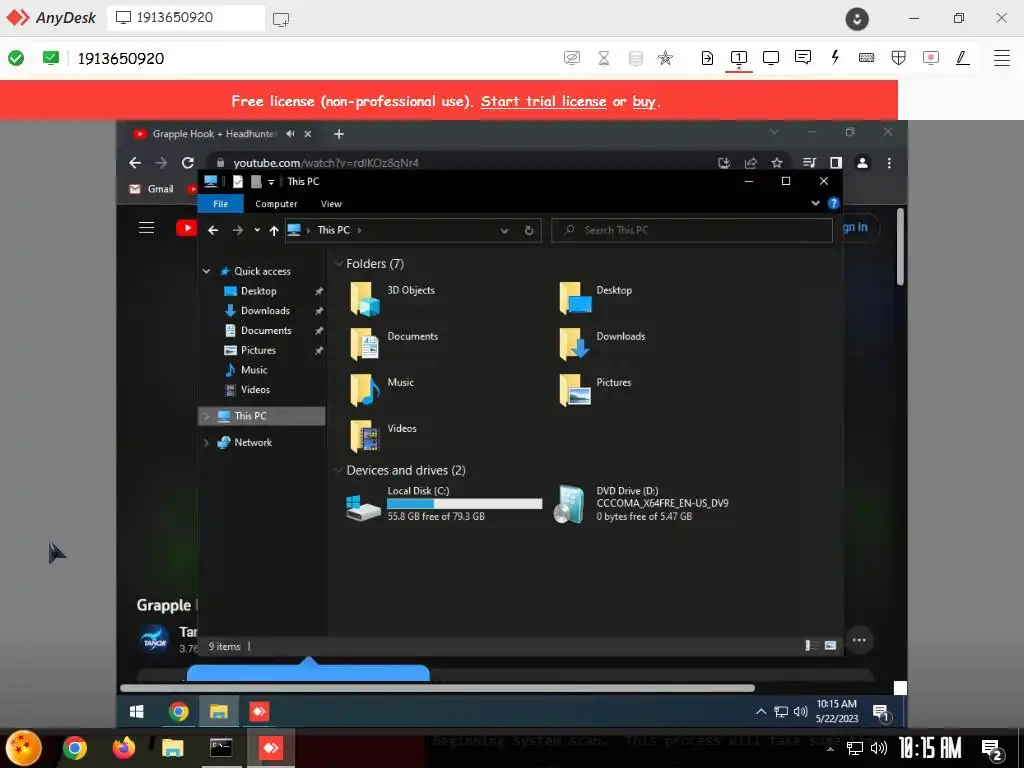The image size is (1024, 768).
Task: Bookmark the YouTube page with star icon
Action: click(x=776, y=163)
